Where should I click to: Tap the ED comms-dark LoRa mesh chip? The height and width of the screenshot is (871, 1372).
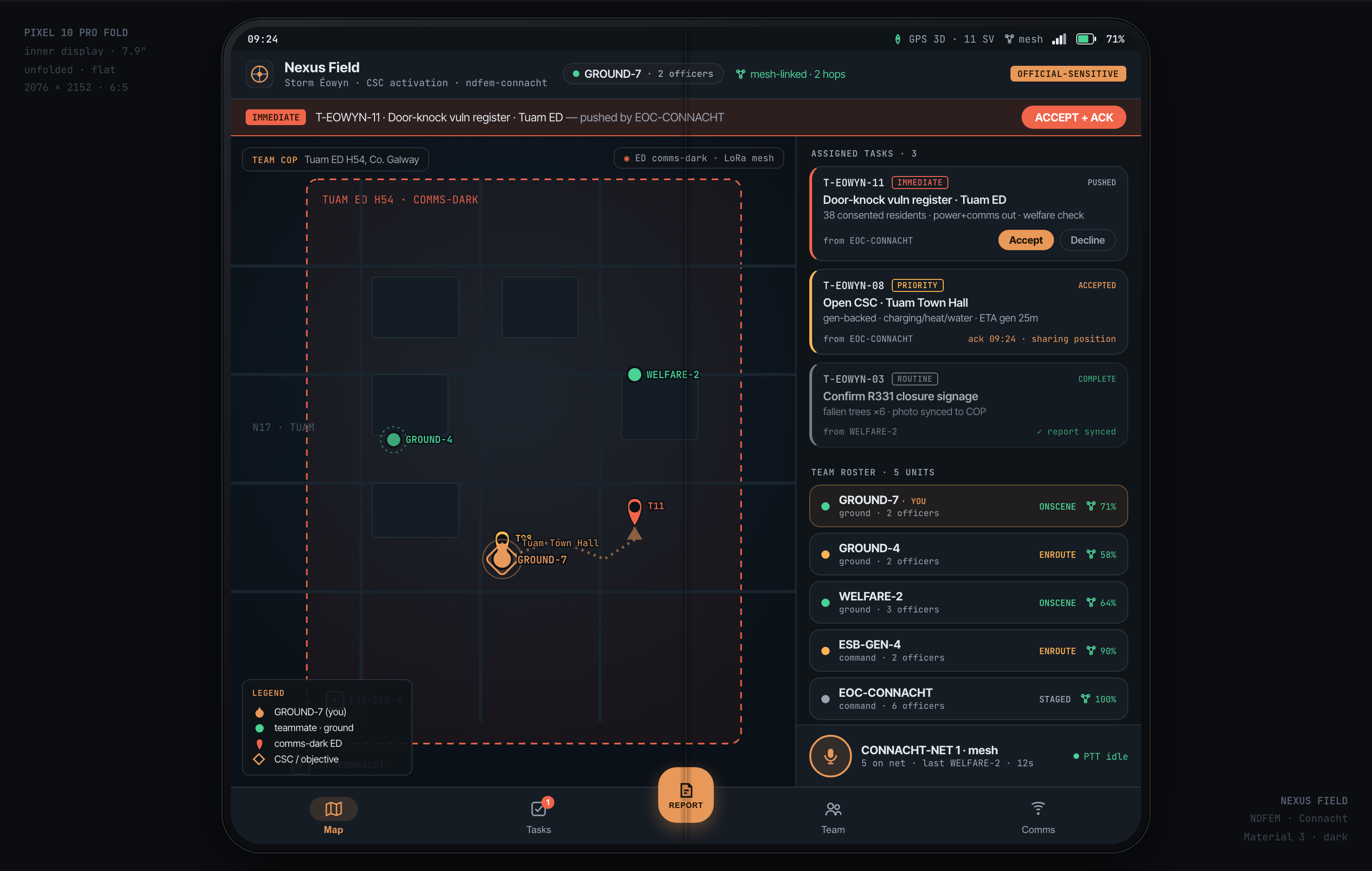coord(699,158)
